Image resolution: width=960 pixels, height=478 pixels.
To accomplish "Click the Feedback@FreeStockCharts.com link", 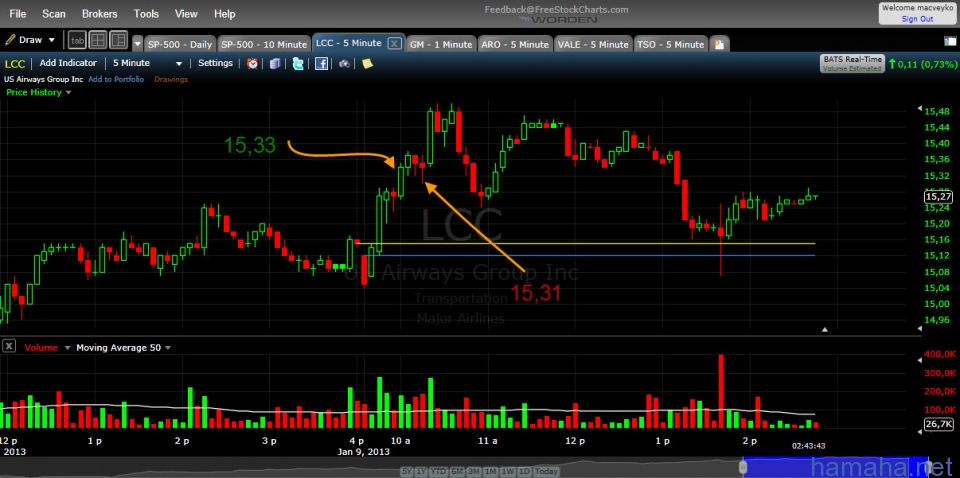I will tap(556, 9).
